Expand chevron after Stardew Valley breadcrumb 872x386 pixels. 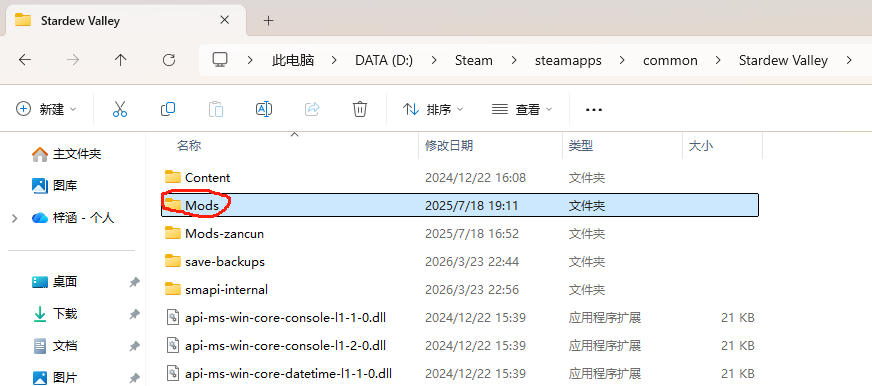[x=849, y=60]
